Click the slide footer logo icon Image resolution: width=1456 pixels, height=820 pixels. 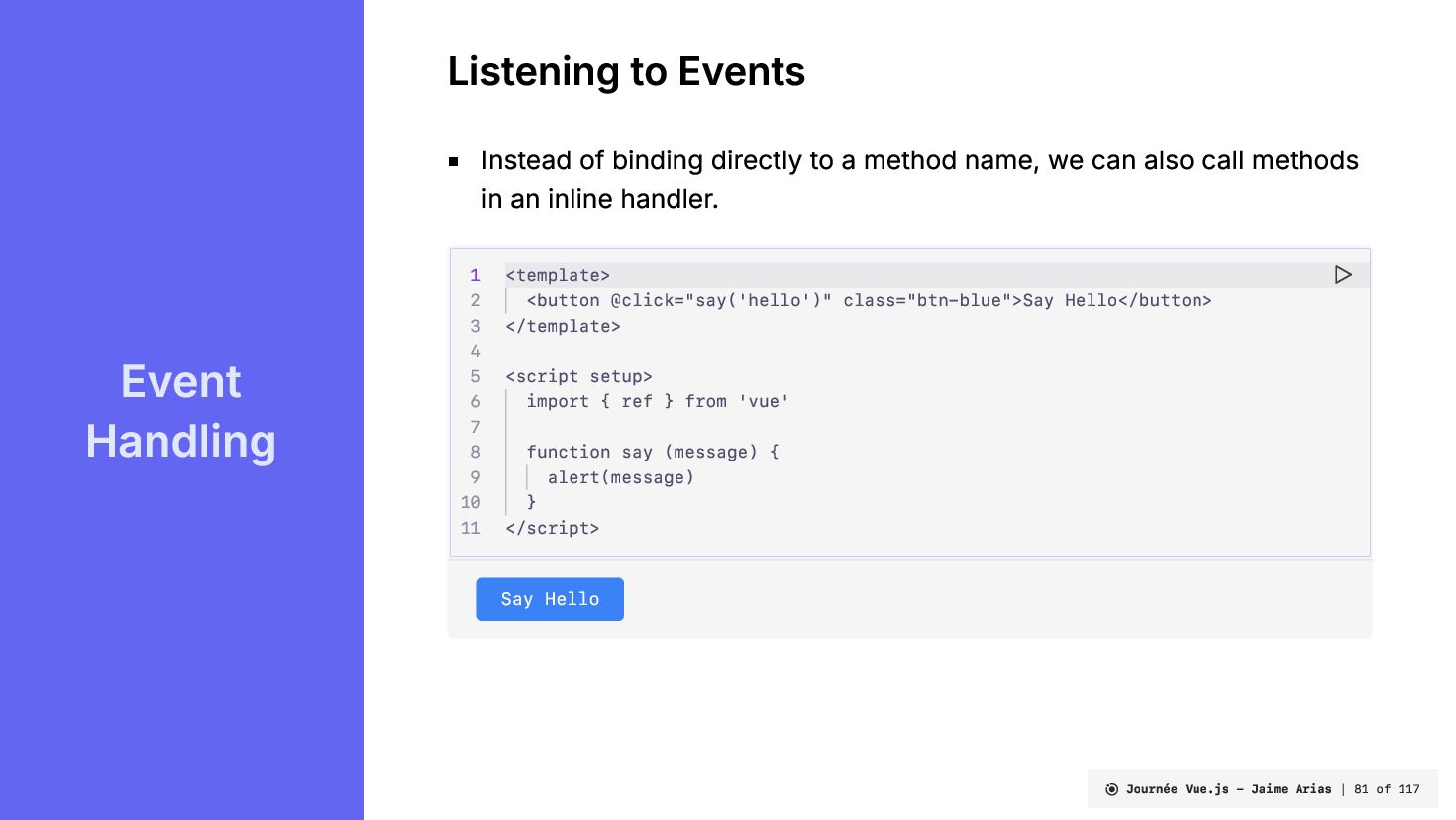coord(1111,789)
